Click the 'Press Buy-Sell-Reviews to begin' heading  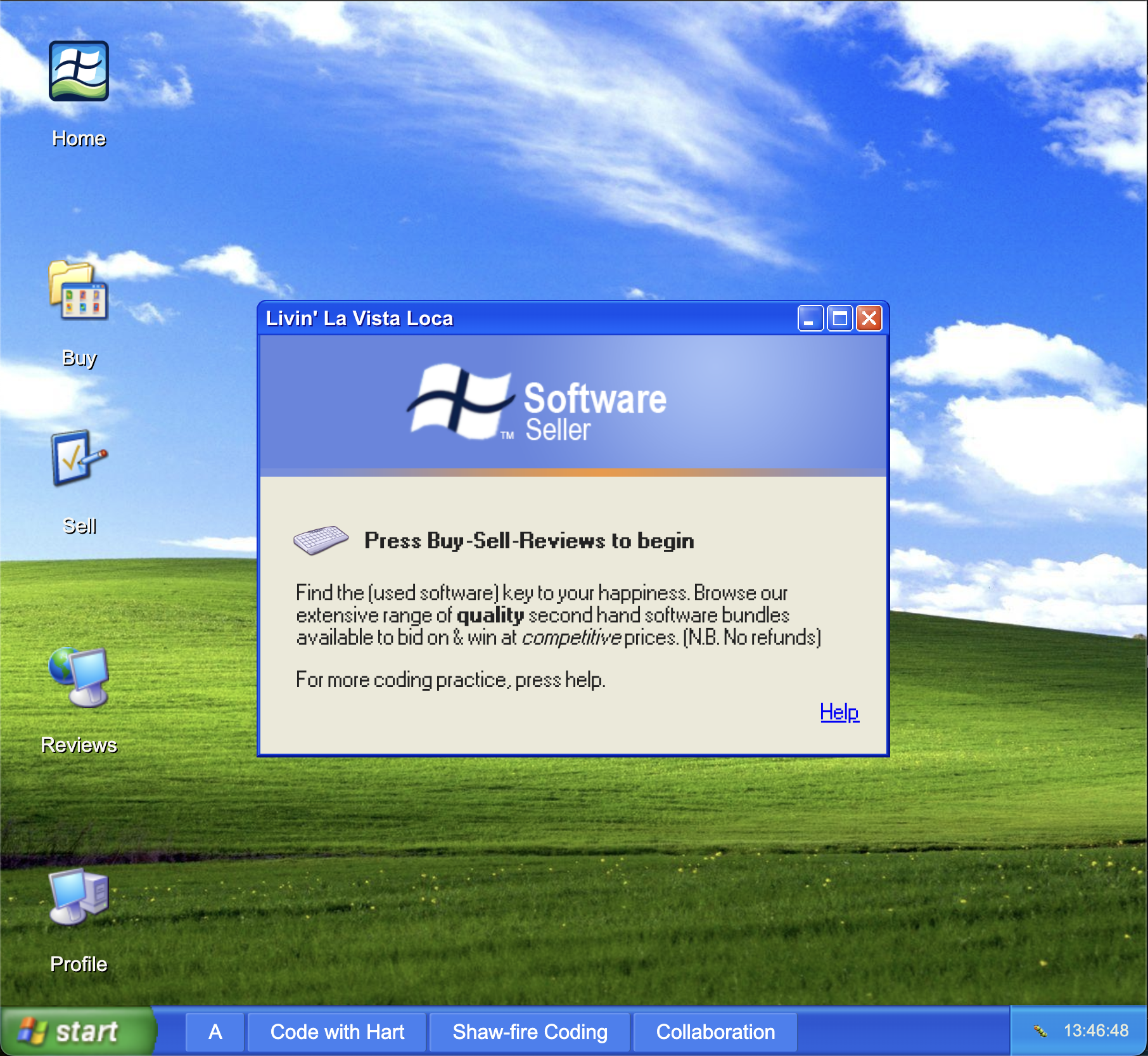click(529, 541)
